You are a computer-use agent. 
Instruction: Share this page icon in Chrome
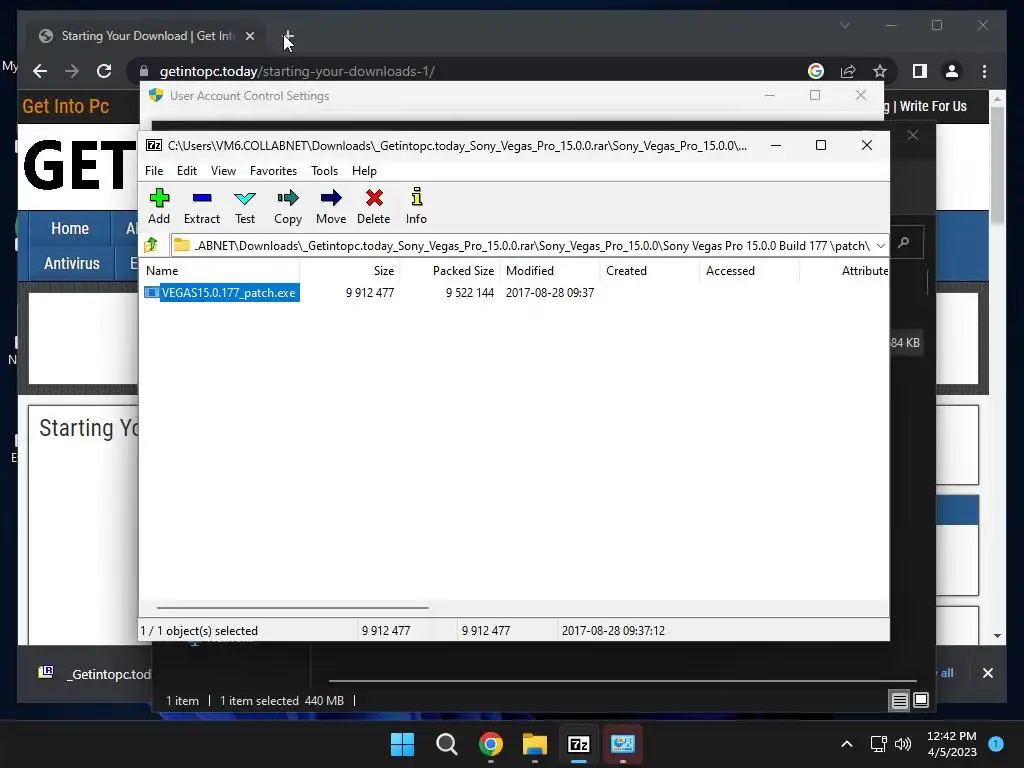848,71
